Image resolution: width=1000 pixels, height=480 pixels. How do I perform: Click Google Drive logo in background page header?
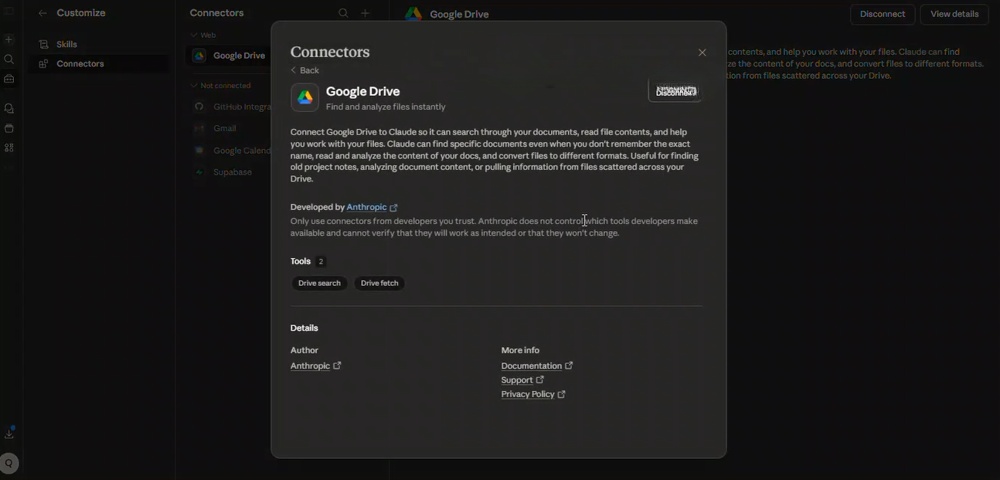pos(413,14)
